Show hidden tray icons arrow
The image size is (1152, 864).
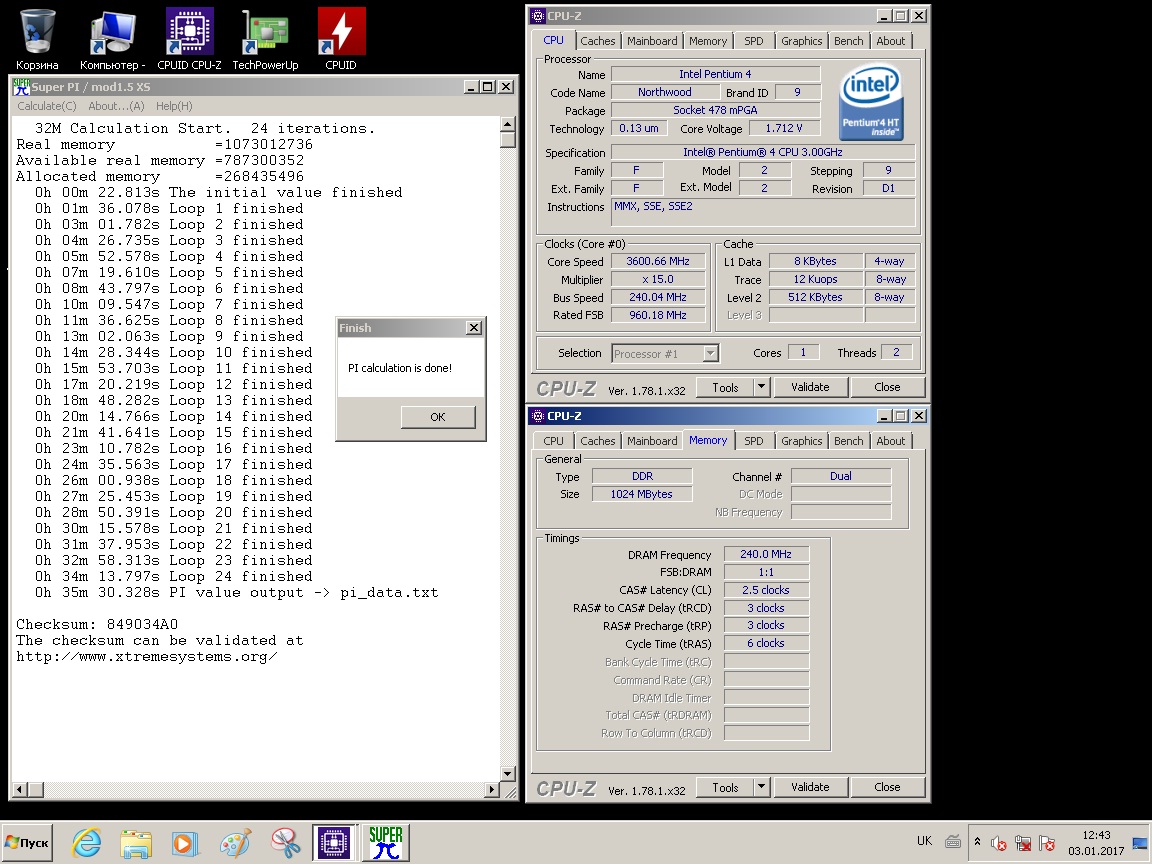(977, 842)
